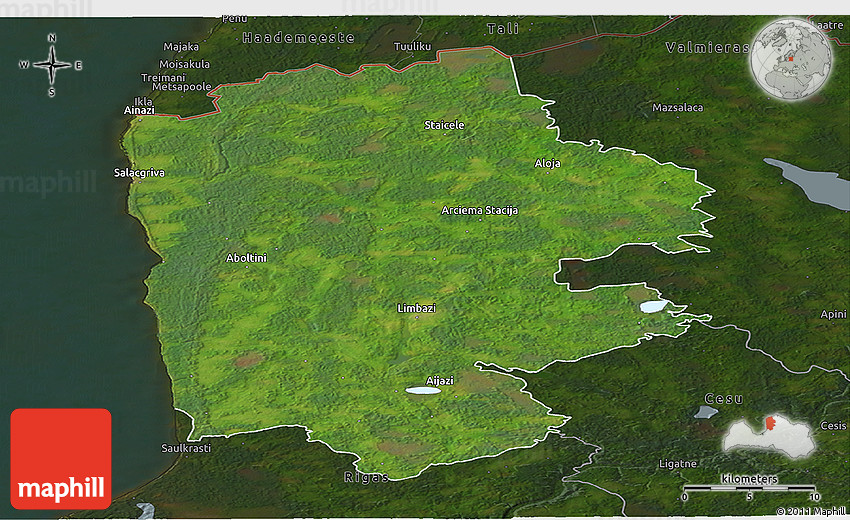Click the Maphill copyright text

click(809, 511)
